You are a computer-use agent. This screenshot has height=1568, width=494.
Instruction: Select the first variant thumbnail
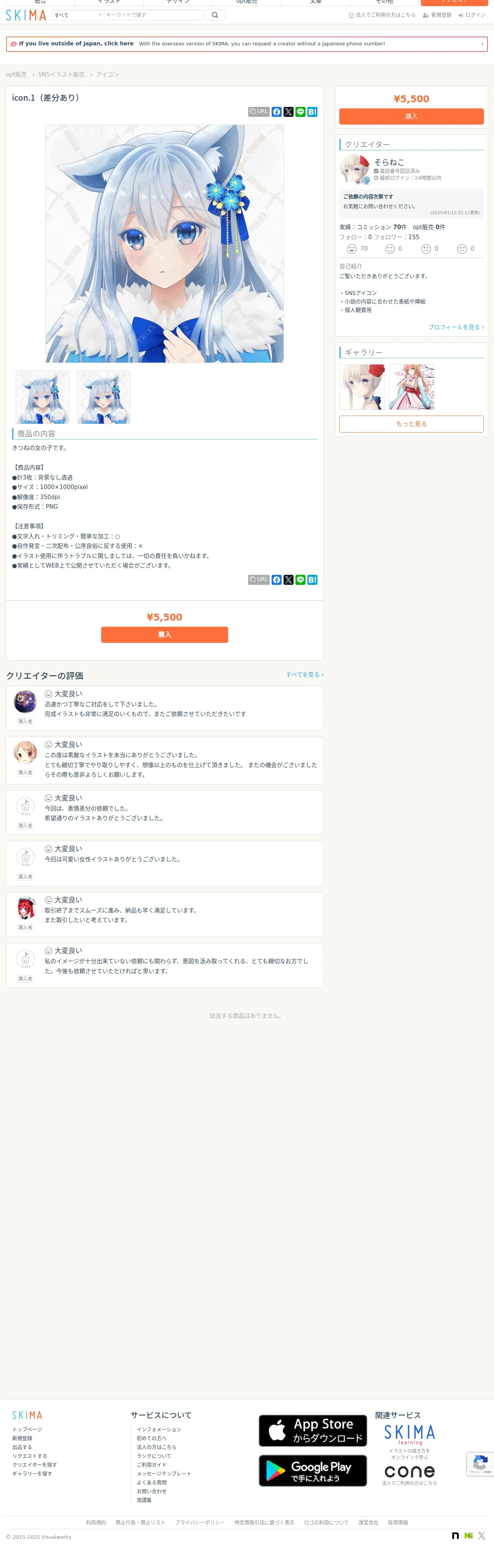43,398
